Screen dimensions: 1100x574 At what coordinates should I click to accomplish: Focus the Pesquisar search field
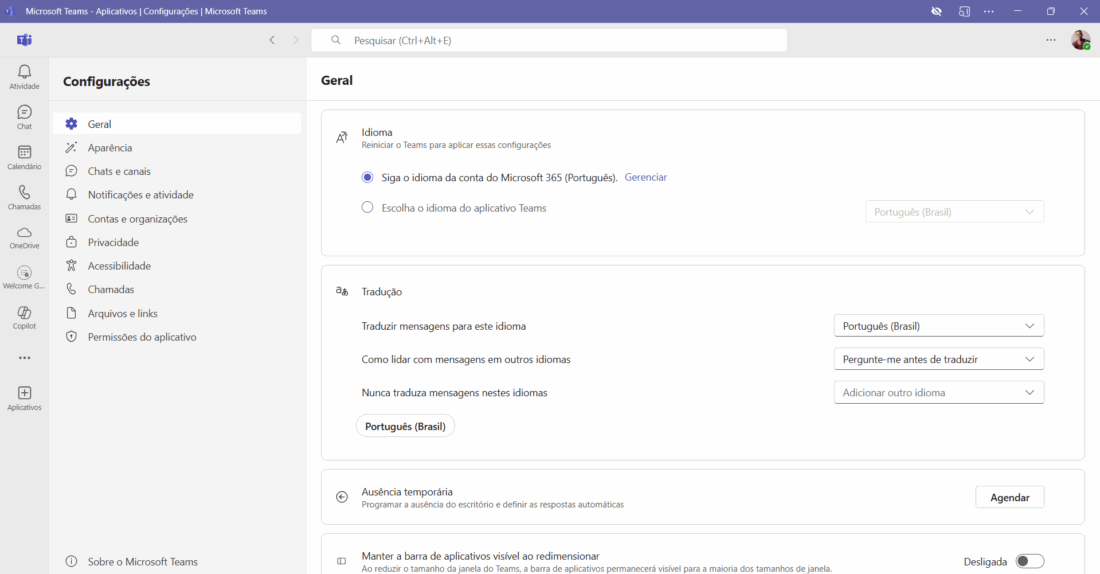tap(549, 40)
